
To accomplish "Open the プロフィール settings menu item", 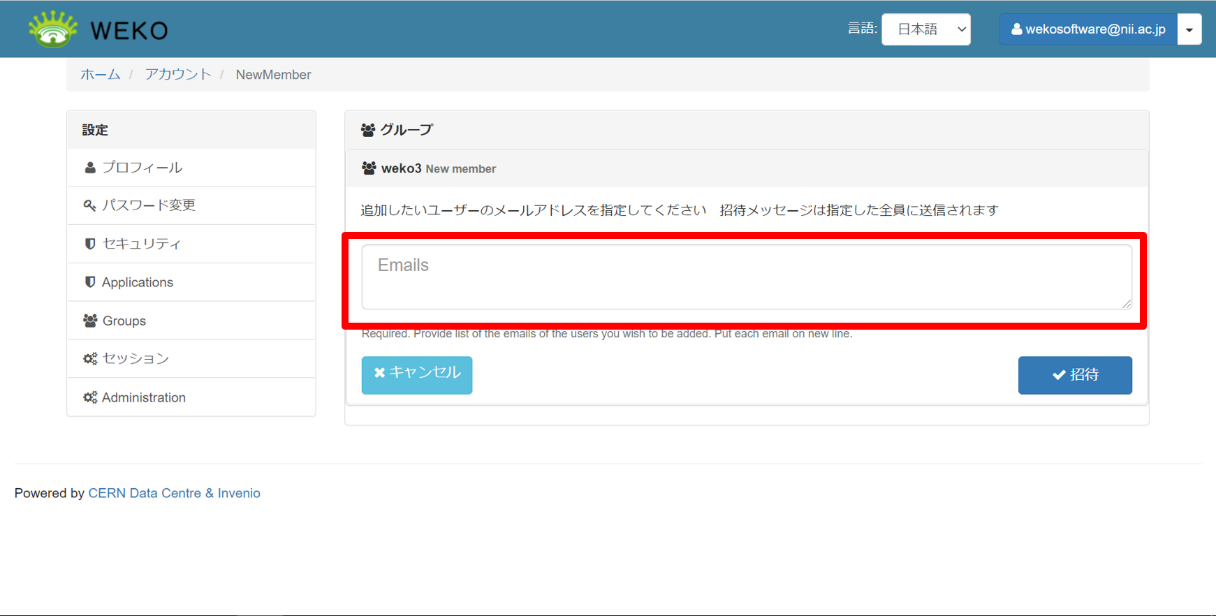I will point(142,168).
